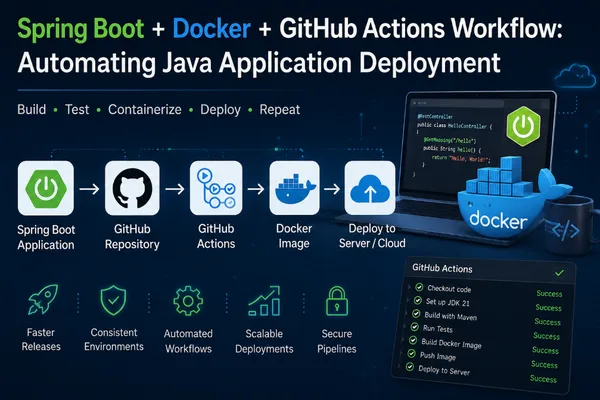
Task: Expand the Set up JDK 21 step chevron
Action: point(408,300)
